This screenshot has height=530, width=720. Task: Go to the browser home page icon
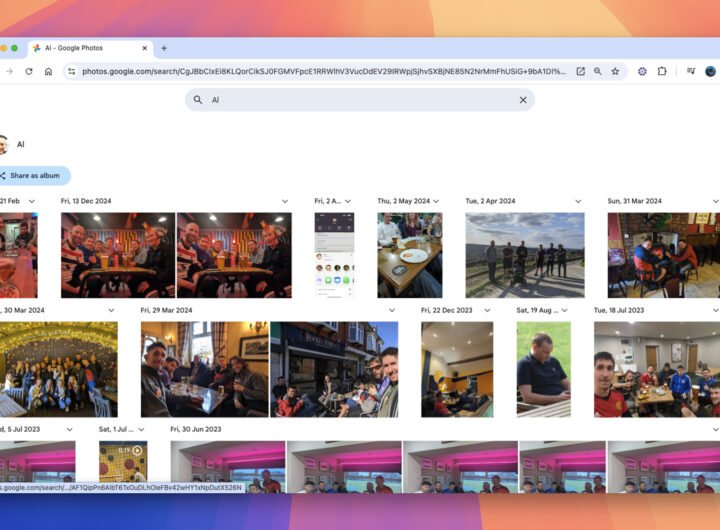pos(48,71)
